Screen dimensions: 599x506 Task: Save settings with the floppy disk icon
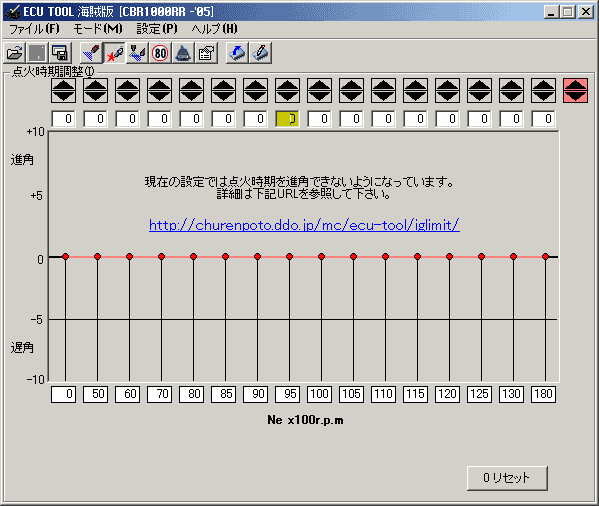60,53
